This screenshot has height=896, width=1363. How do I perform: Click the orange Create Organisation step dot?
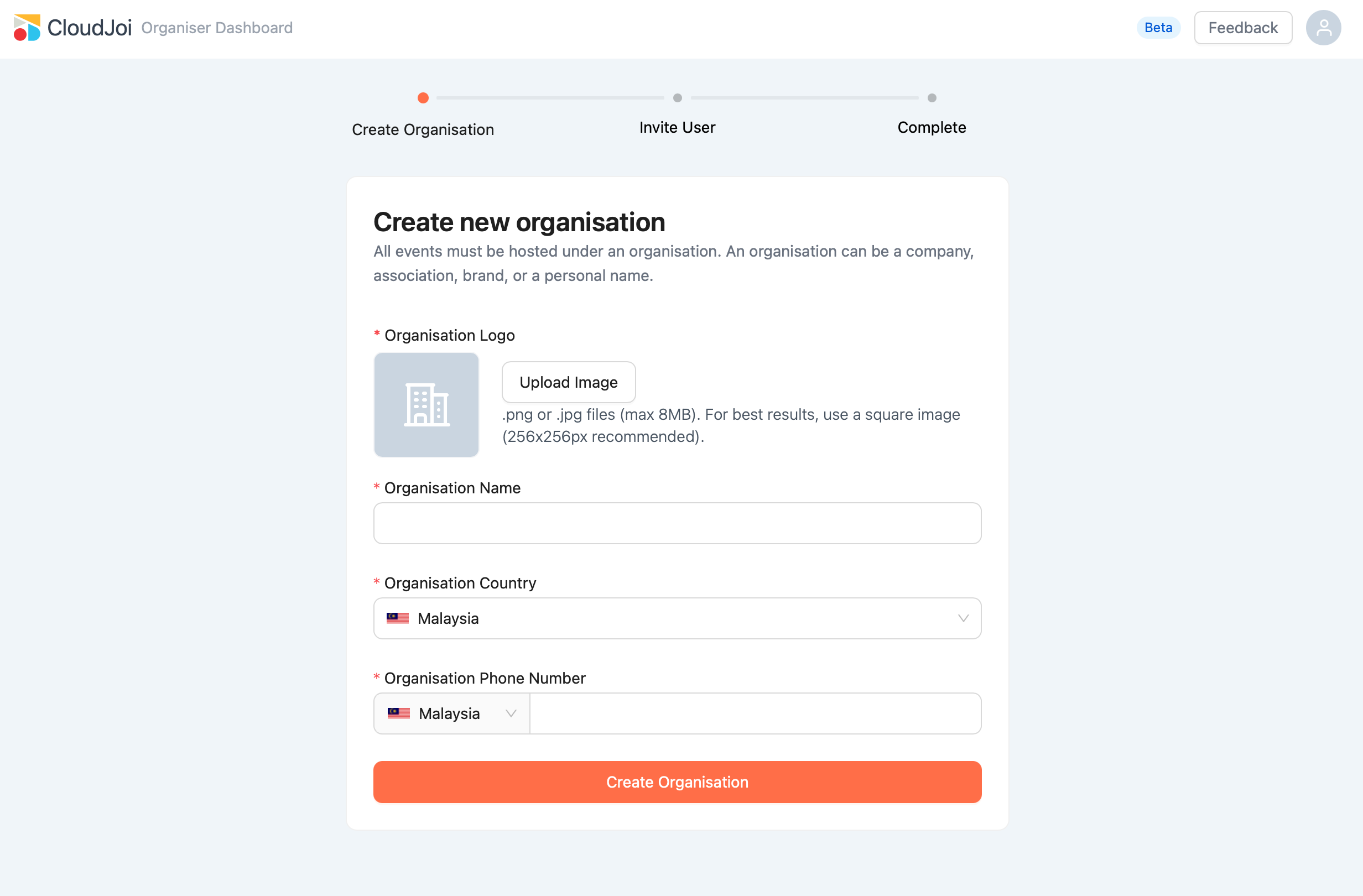point(423,98)
